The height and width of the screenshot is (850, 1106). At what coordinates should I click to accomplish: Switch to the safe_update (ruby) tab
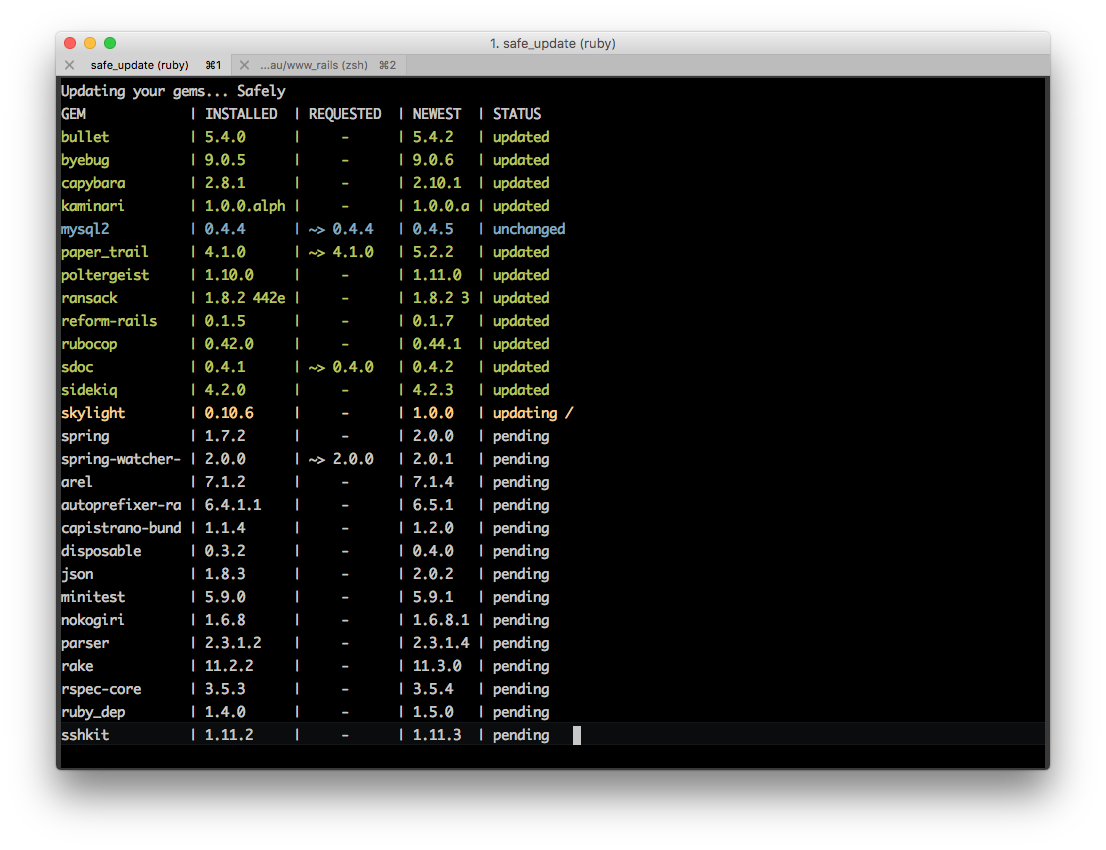(x=145, y=65)
